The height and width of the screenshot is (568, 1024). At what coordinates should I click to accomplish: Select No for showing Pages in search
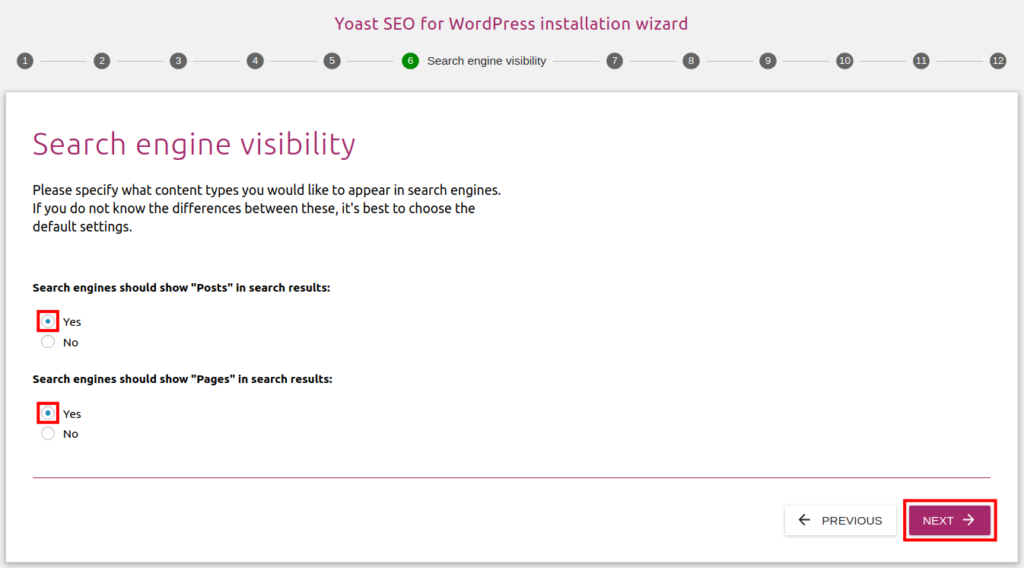(x=48, y=434)
